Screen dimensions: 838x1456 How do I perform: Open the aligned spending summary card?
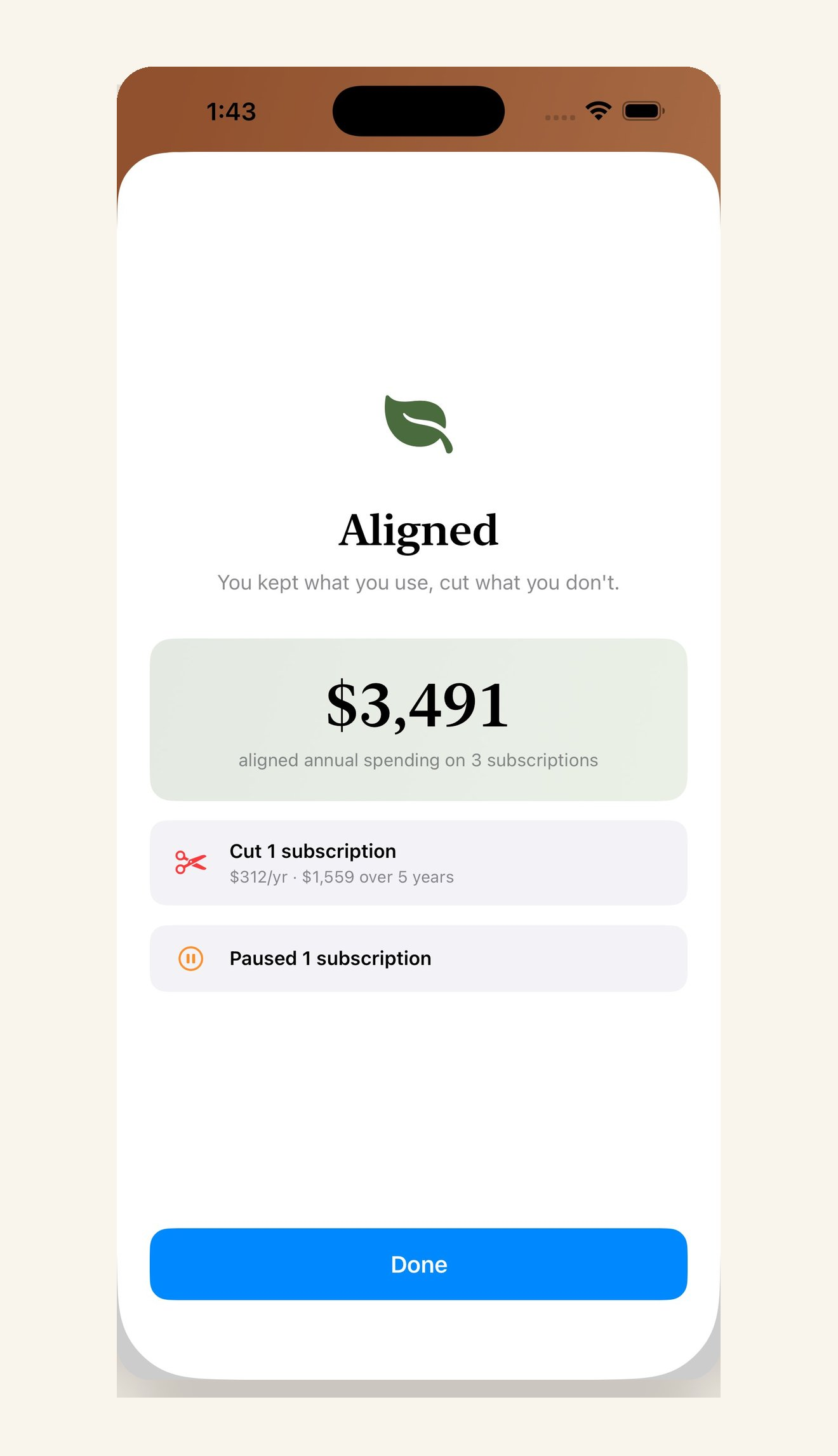click(418, 718)
